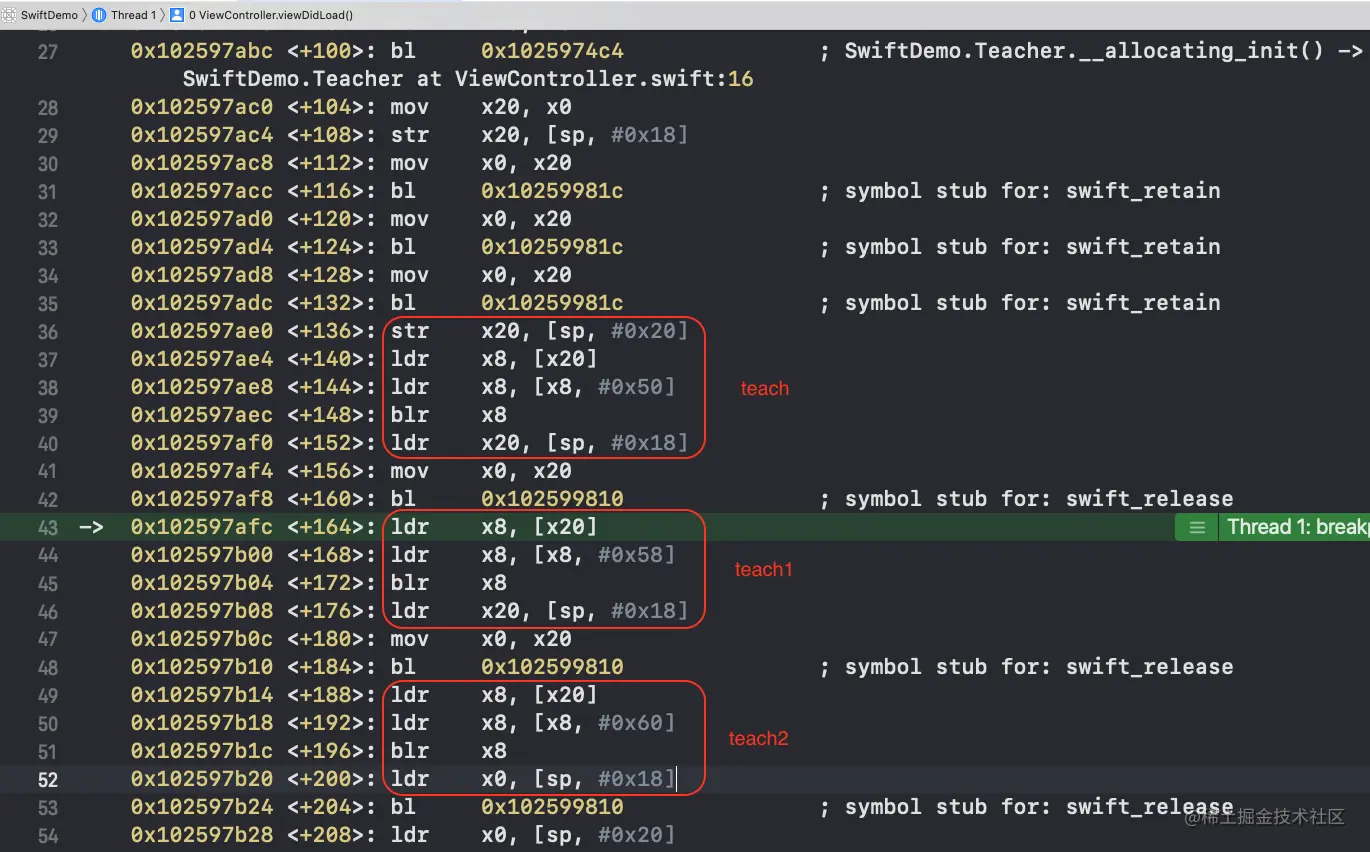Click gutter line number 39
This screenshot has height=852, width=1370.
tap(47, 415)
